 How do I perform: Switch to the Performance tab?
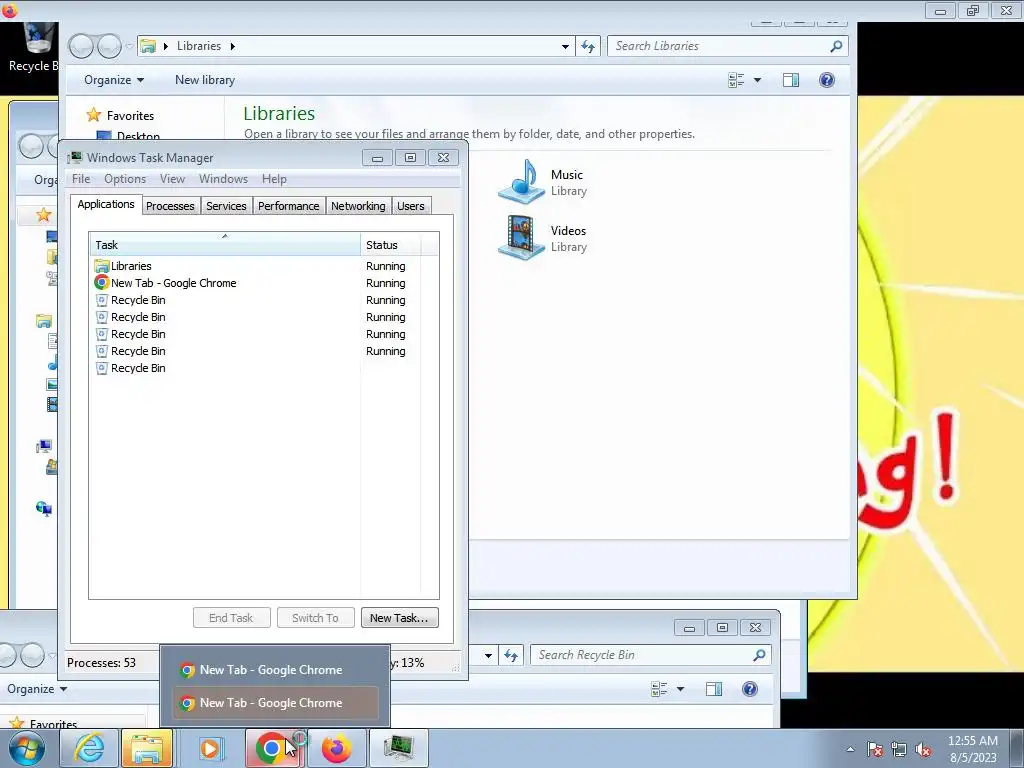click(289, 206)
